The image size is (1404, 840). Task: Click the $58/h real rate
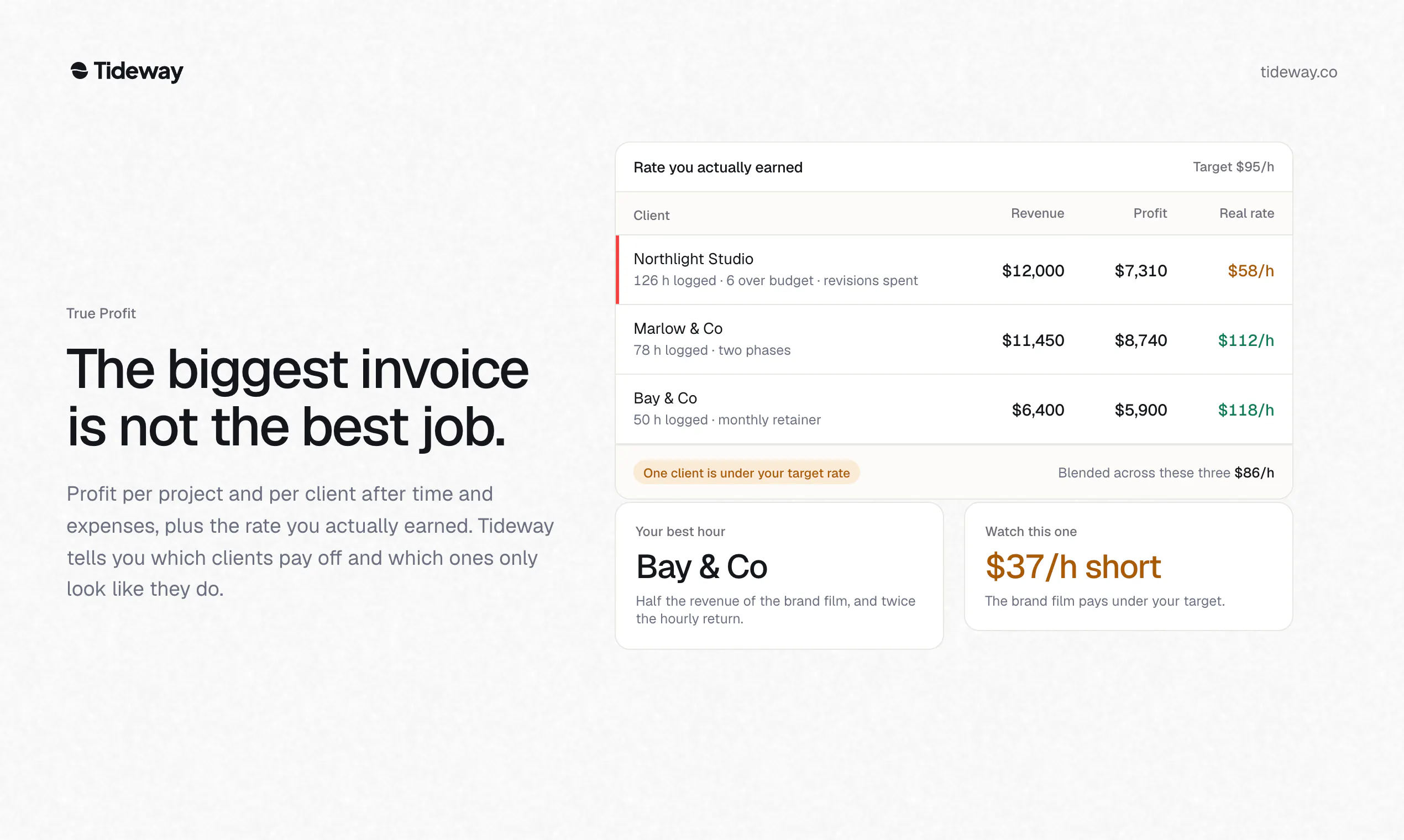(1250, 271)
